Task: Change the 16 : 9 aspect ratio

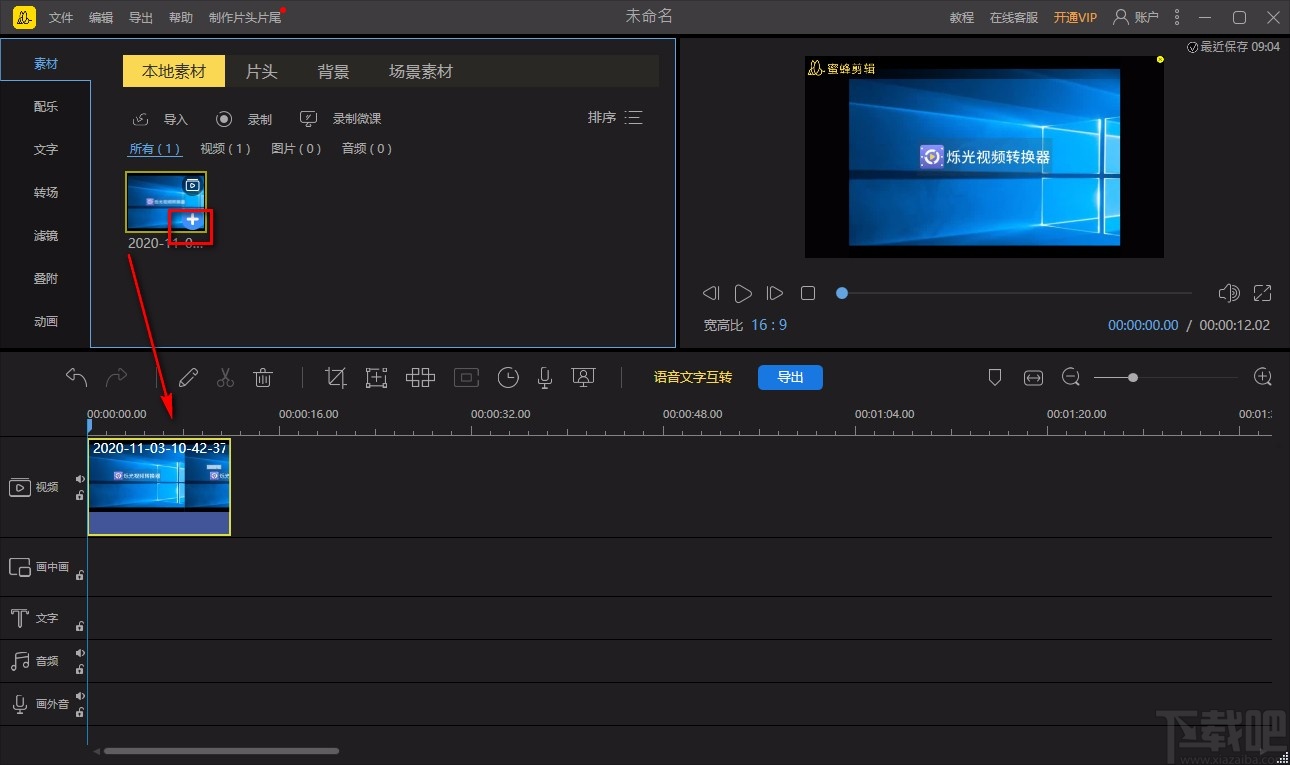Action: tap(769, 325)
